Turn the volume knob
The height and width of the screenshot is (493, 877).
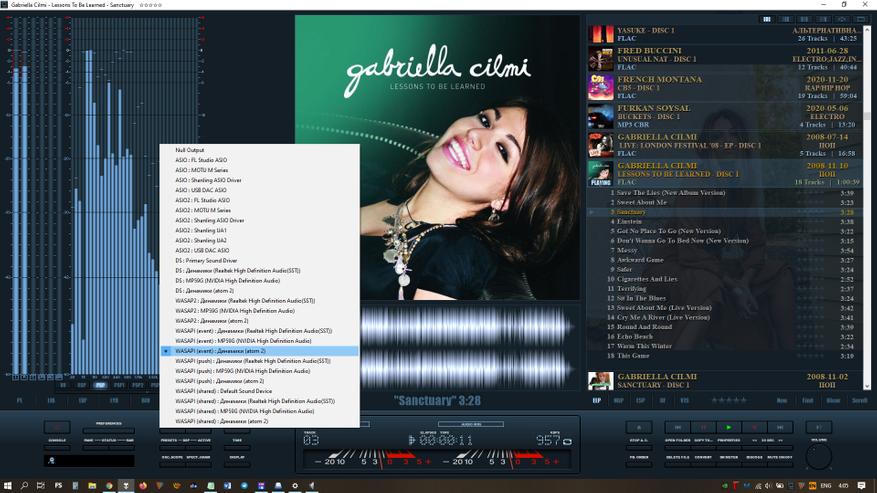[x=819, y=456]
